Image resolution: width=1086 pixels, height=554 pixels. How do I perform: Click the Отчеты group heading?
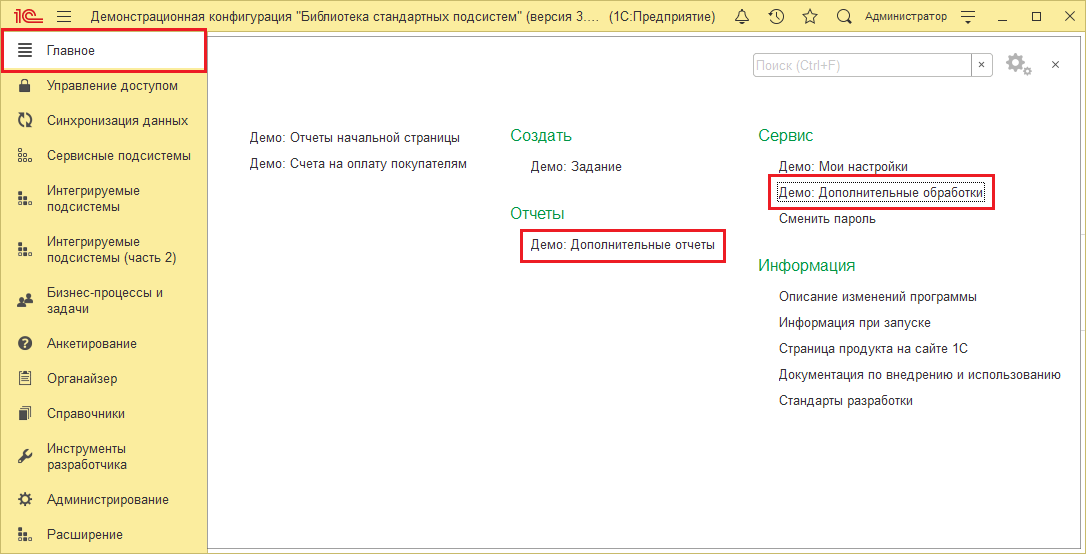coord(537,214)
